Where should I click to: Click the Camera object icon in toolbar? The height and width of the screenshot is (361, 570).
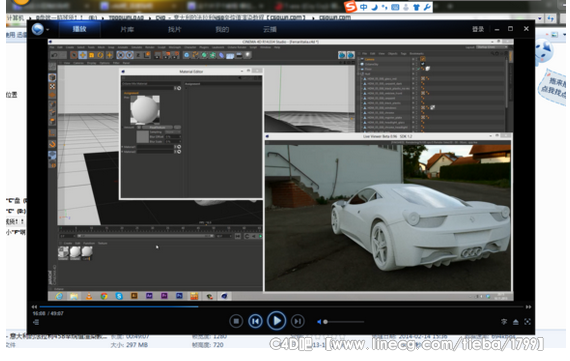239,55
